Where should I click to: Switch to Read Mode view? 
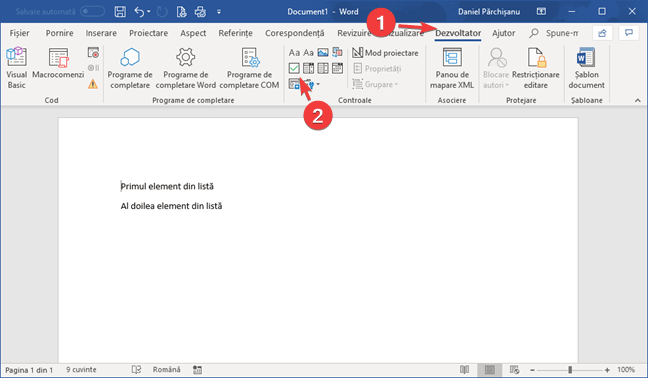(x=465, y=370)
